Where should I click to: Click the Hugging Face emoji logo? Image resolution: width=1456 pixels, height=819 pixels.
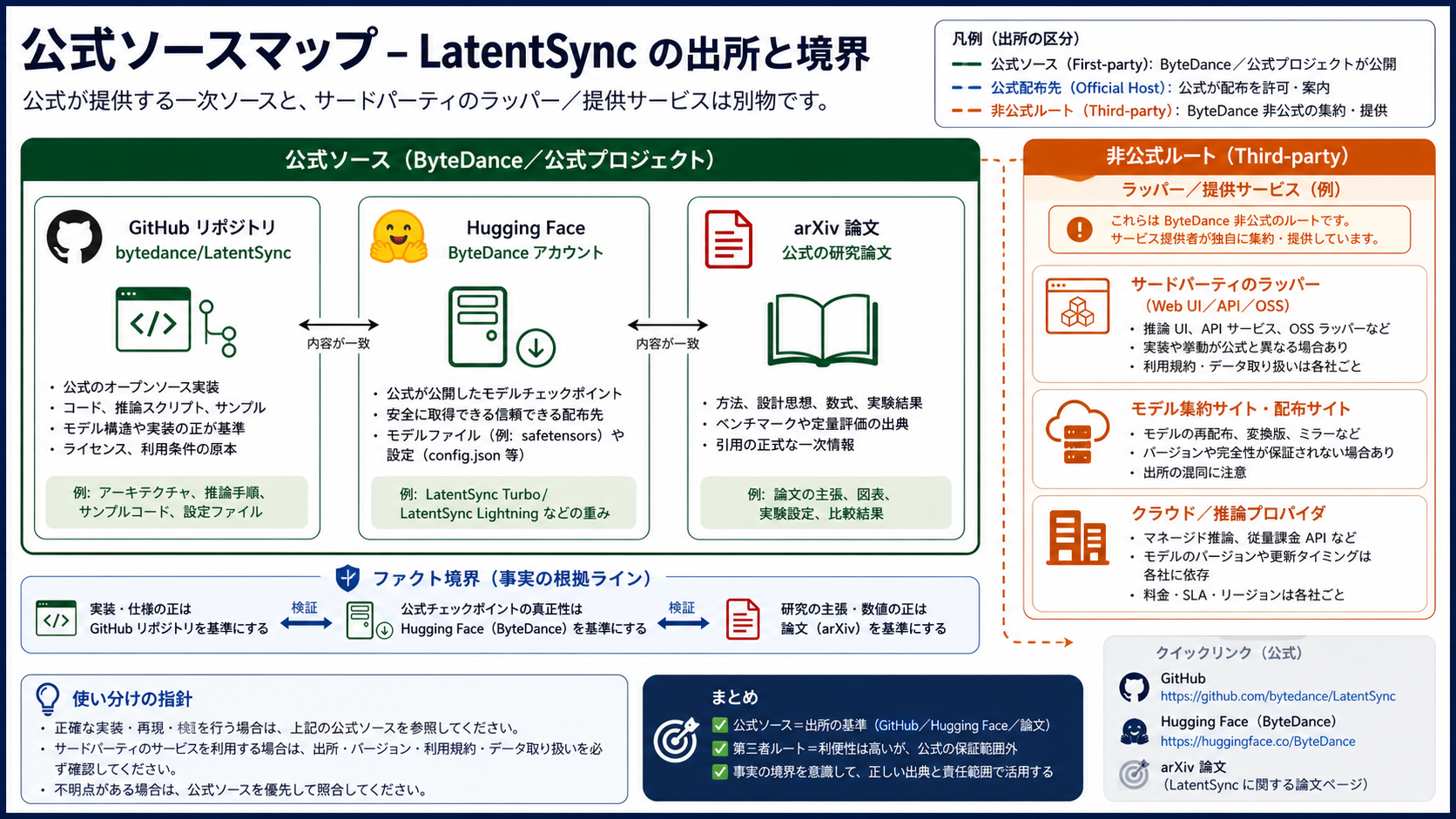click(x=398, y=237)
